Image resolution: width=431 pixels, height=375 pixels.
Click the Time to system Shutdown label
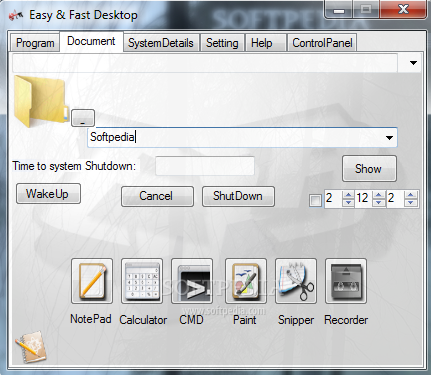point(74,166)
